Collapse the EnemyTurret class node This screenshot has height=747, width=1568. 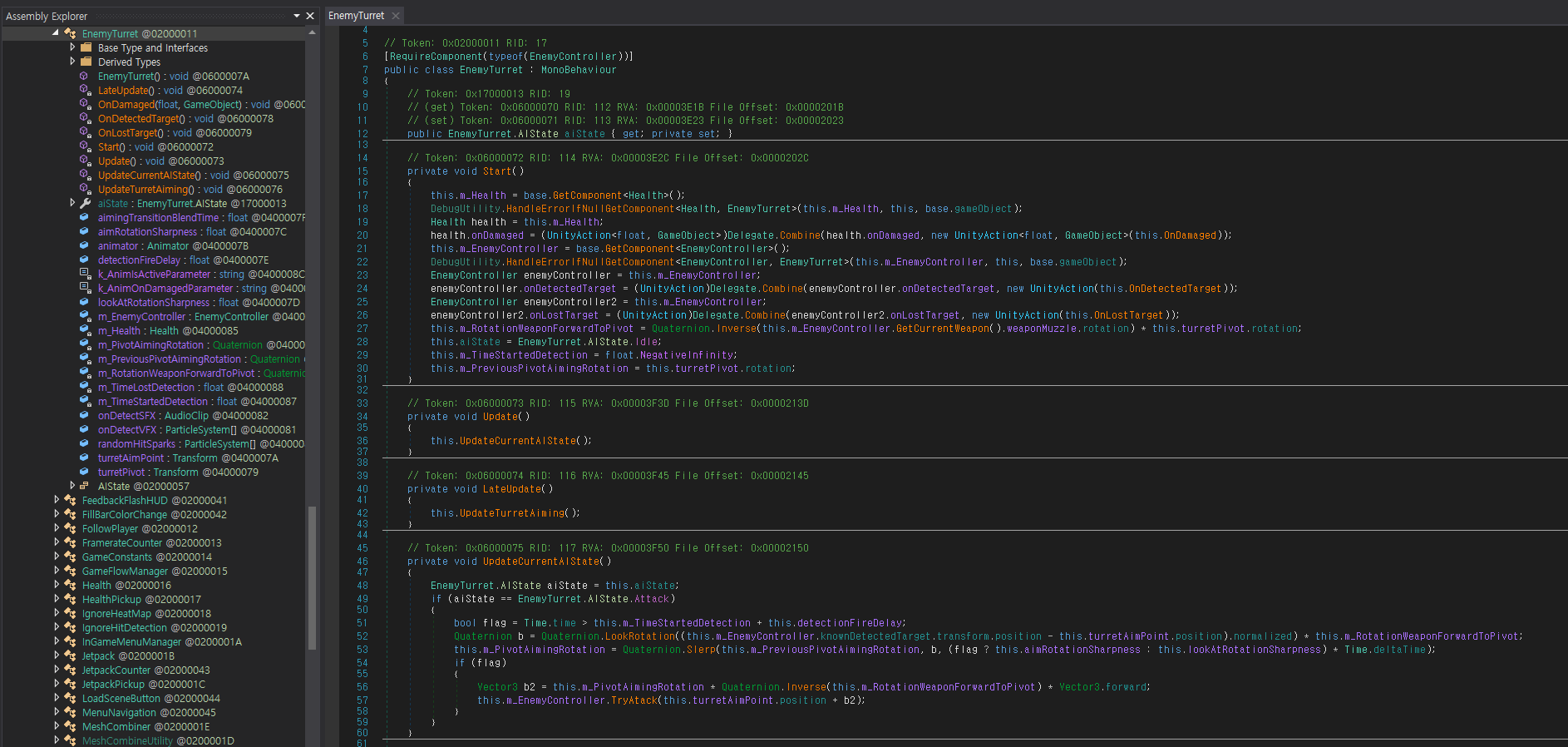coord(56,33)
